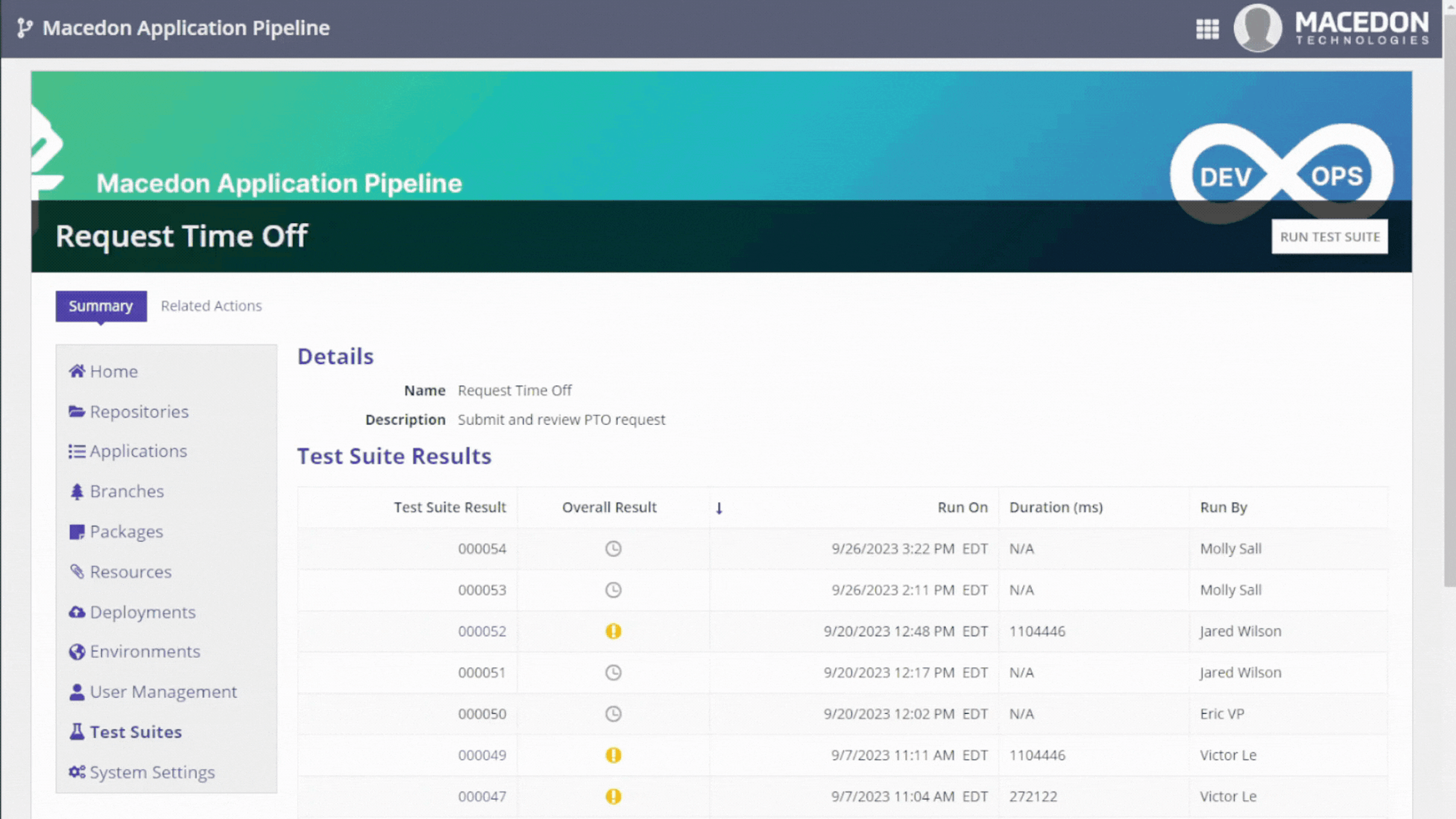Open User Management in sidebar menu
The width and height of the screenshot is (1456, 819).
(x=163, y=692)
